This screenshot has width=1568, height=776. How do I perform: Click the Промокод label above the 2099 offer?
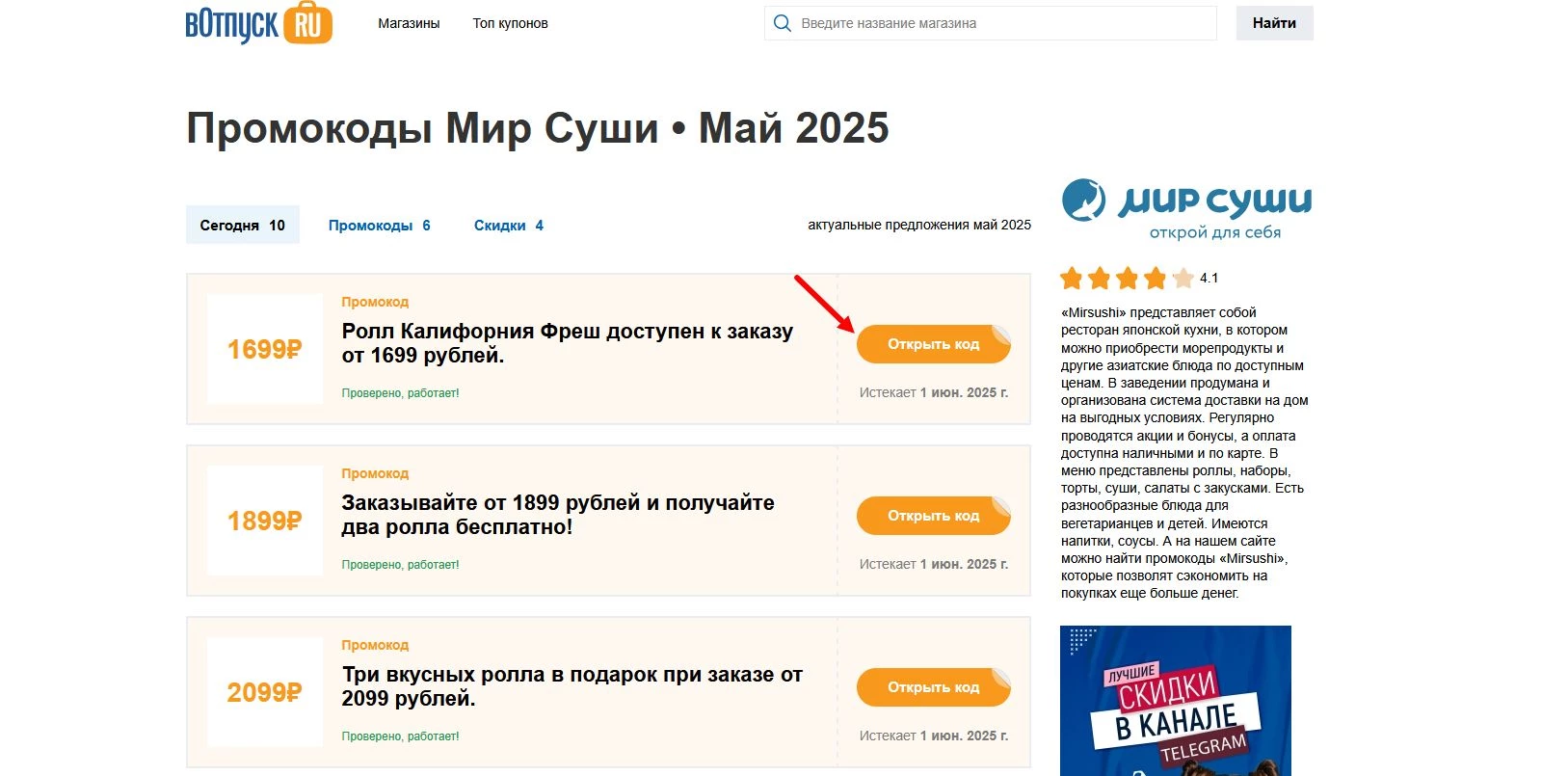[375, 645]
